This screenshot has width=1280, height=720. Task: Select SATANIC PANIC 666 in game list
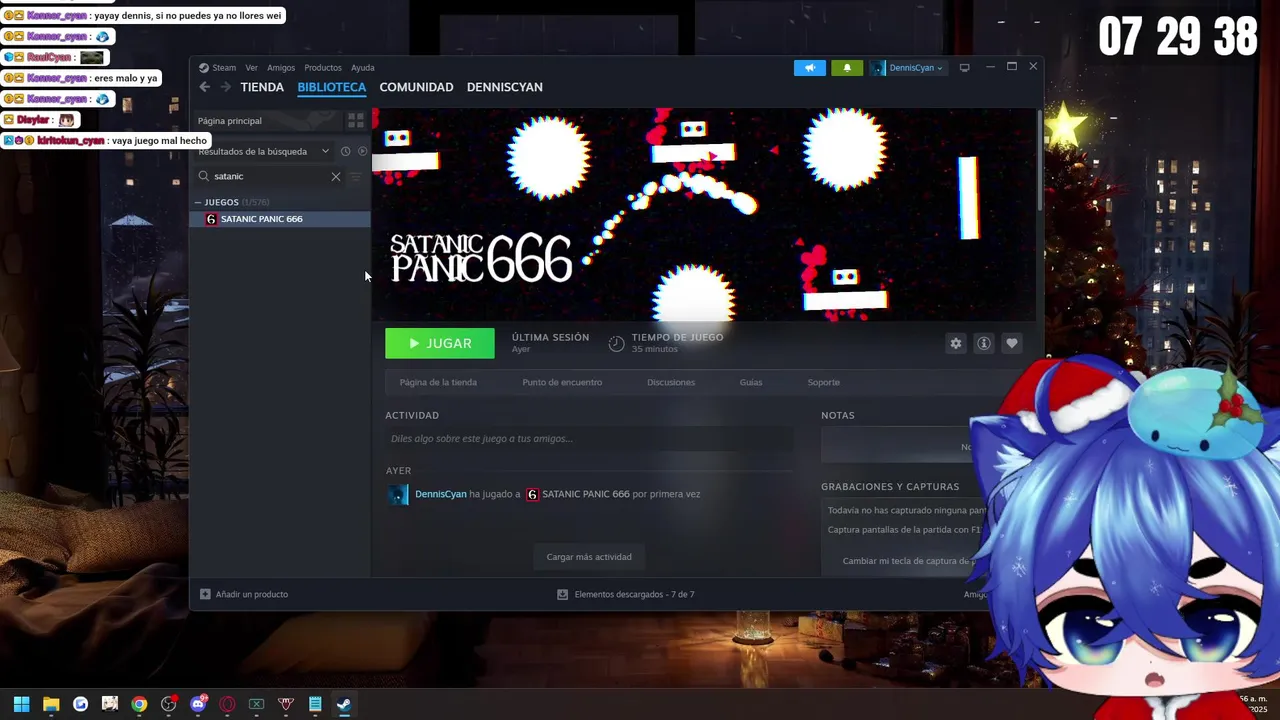click(x=280, y=219)
